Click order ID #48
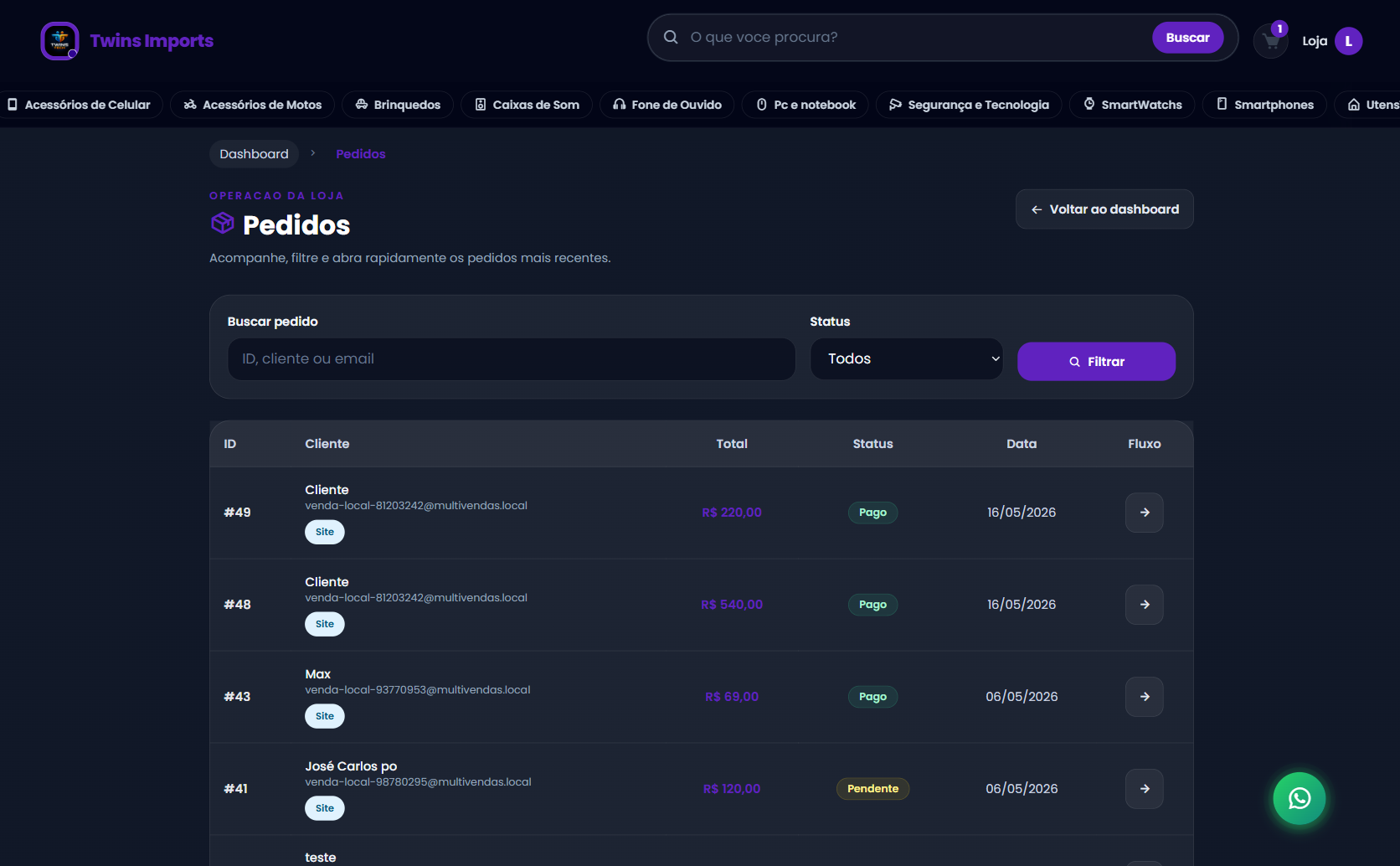 [237, 605]
